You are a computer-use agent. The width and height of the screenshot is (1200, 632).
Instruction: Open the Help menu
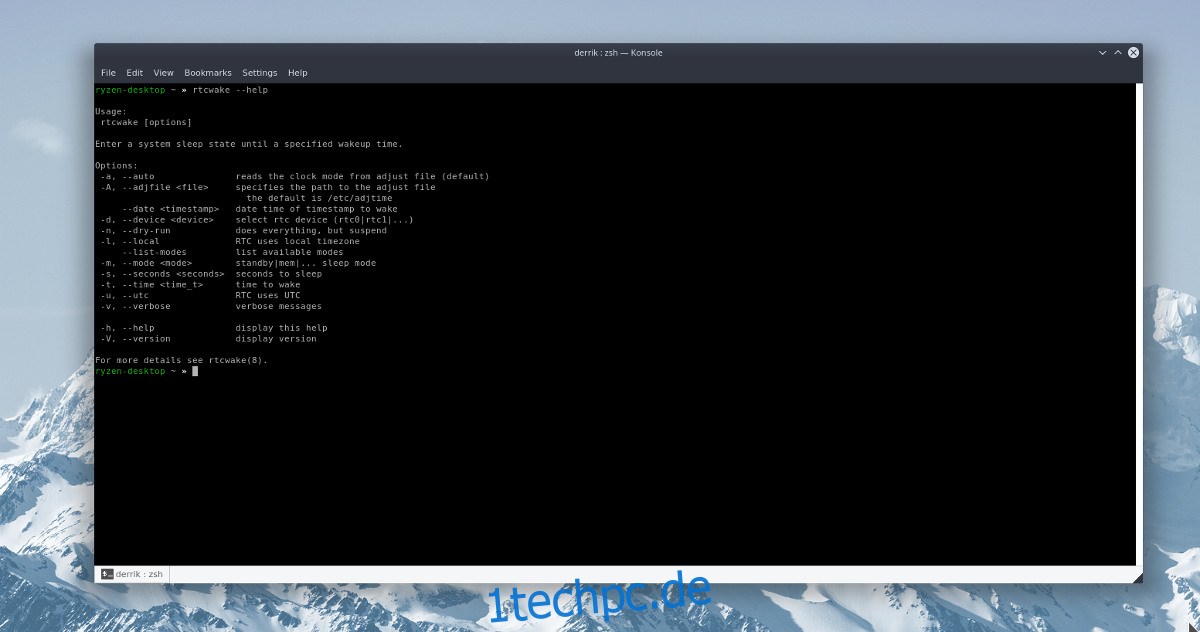297,73
